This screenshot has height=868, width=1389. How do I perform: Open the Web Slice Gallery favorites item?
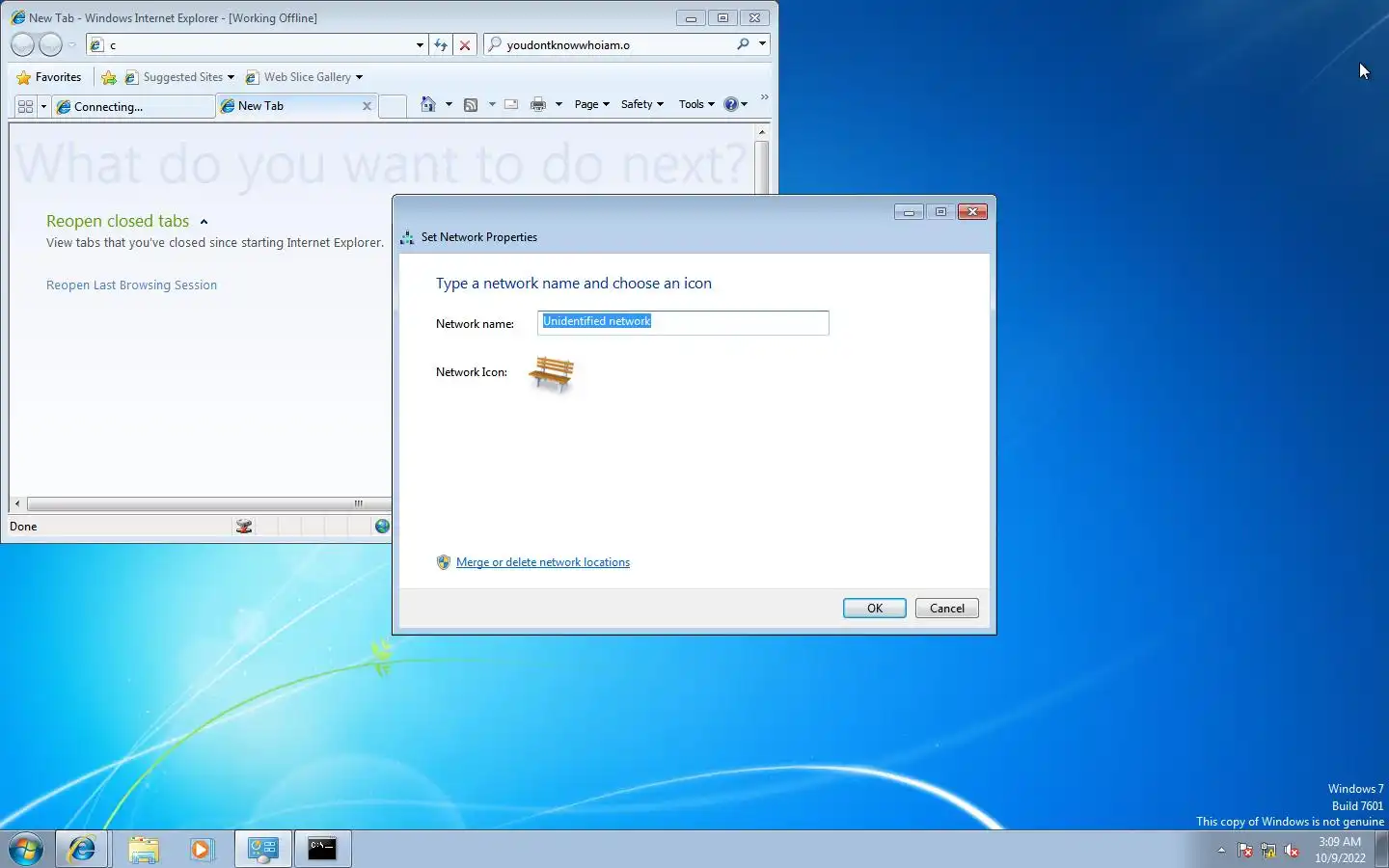[304, 77]
